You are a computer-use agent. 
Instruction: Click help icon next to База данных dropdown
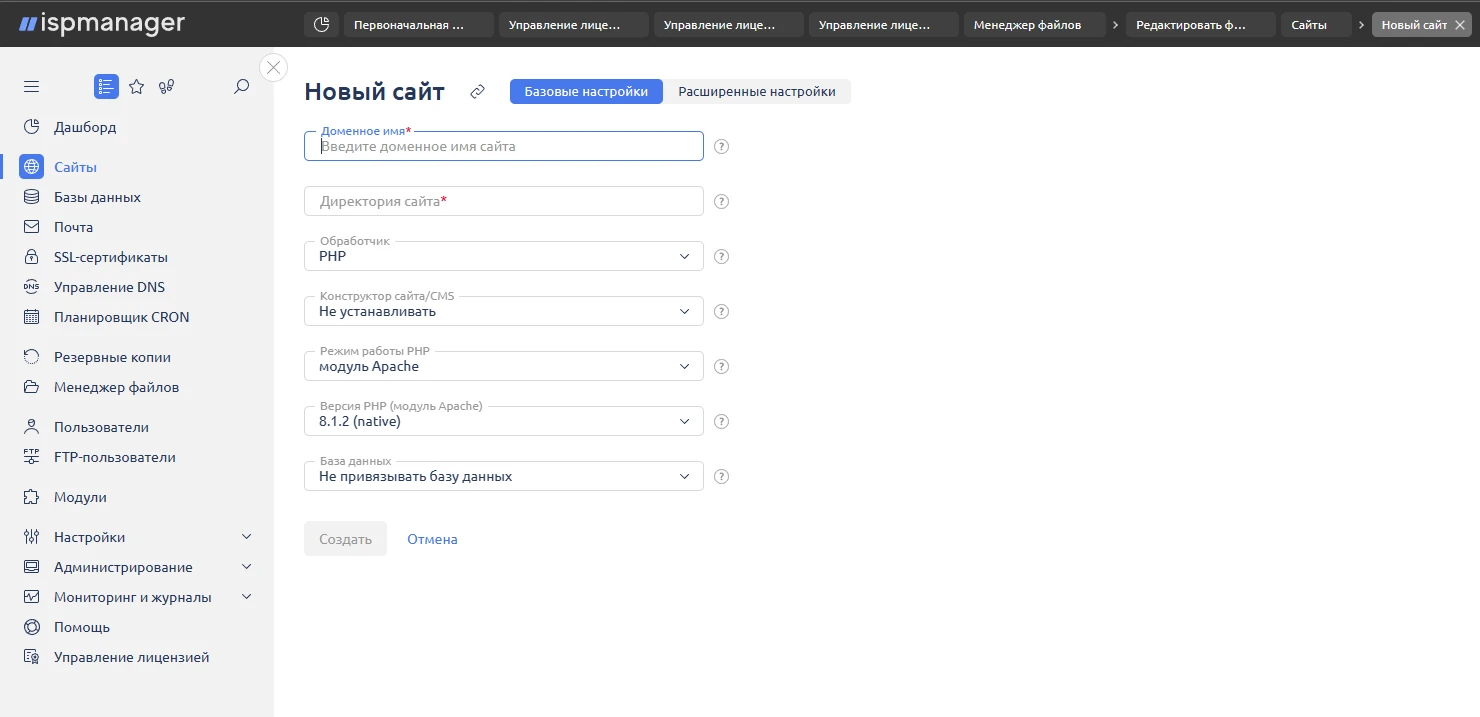721,477
